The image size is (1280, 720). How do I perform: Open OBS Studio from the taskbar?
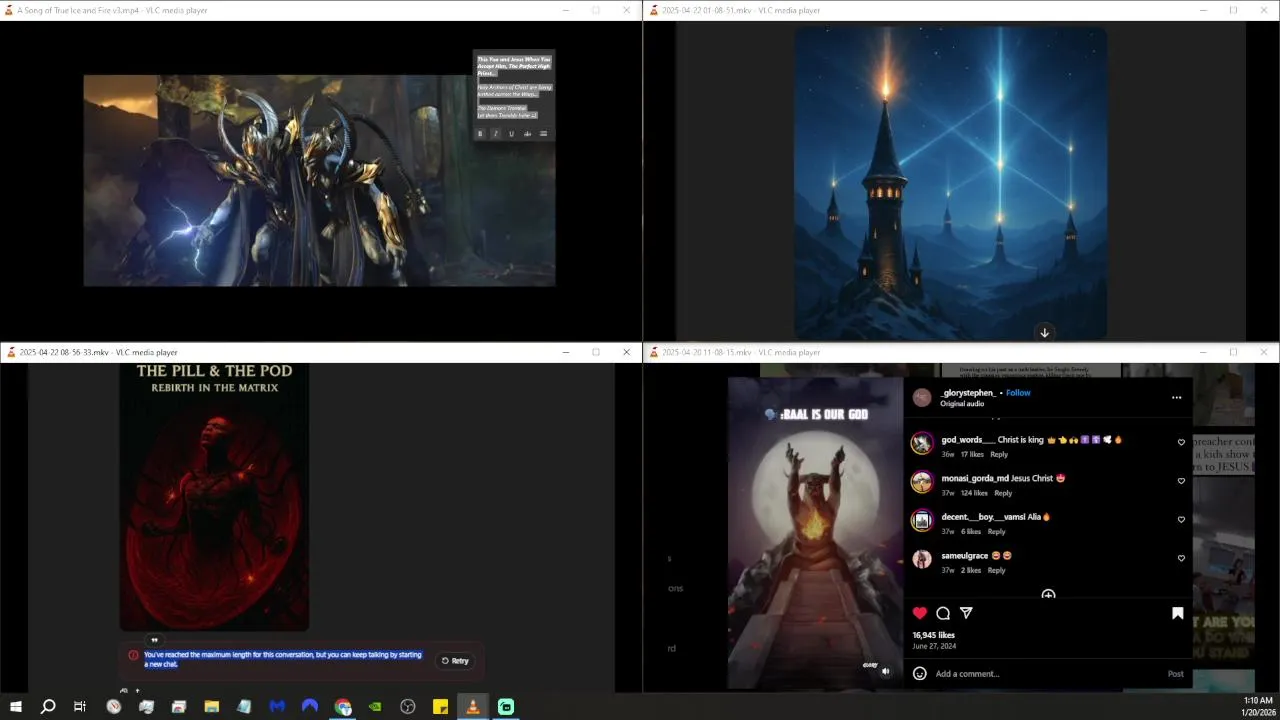pos(408,707)
